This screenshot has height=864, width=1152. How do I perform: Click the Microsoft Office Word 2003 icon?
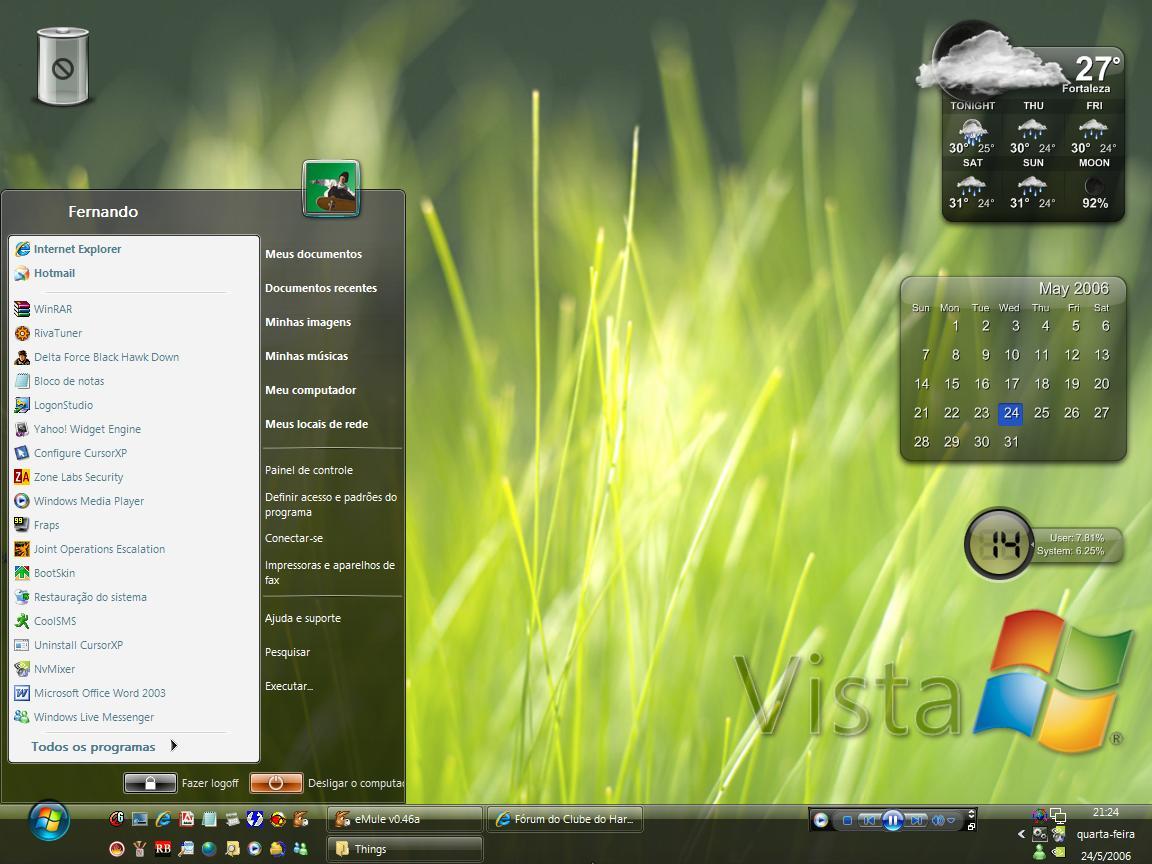[22, 694]
